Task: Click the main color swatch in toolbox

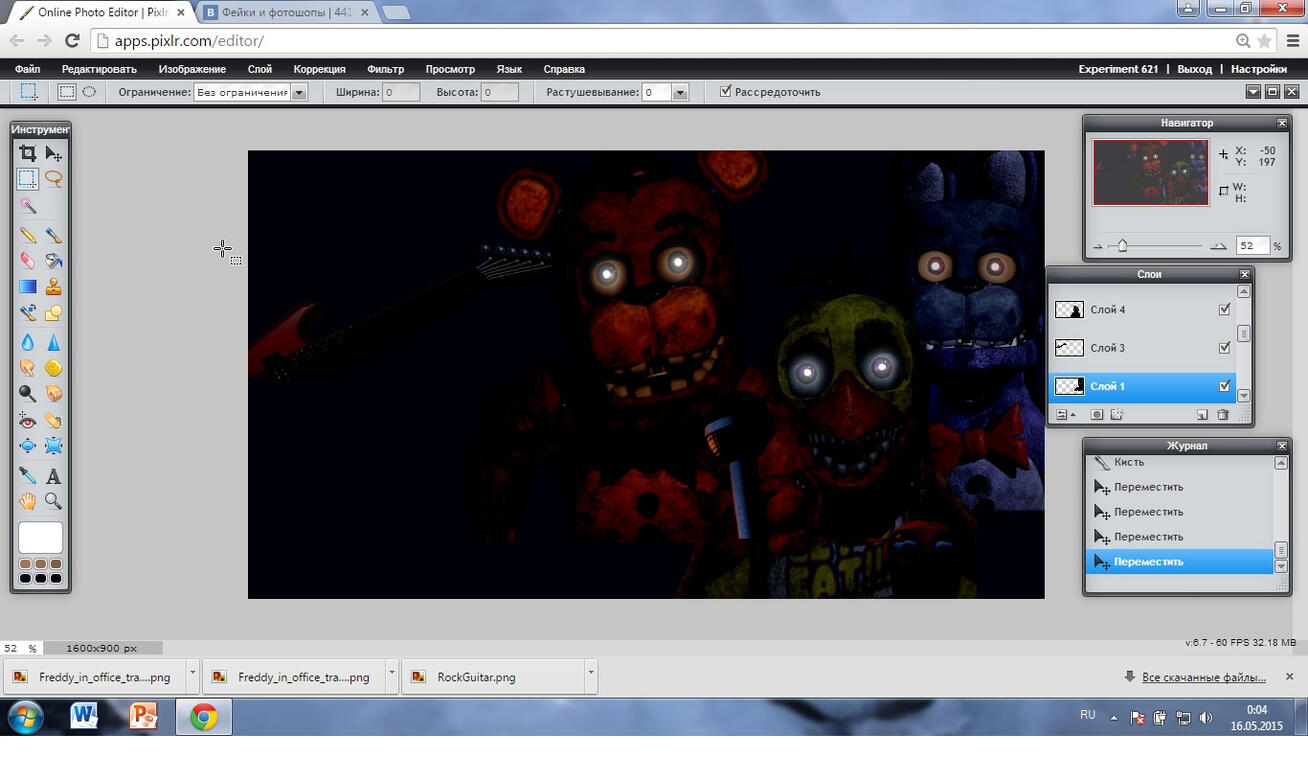Action: [x=40, y=538]
